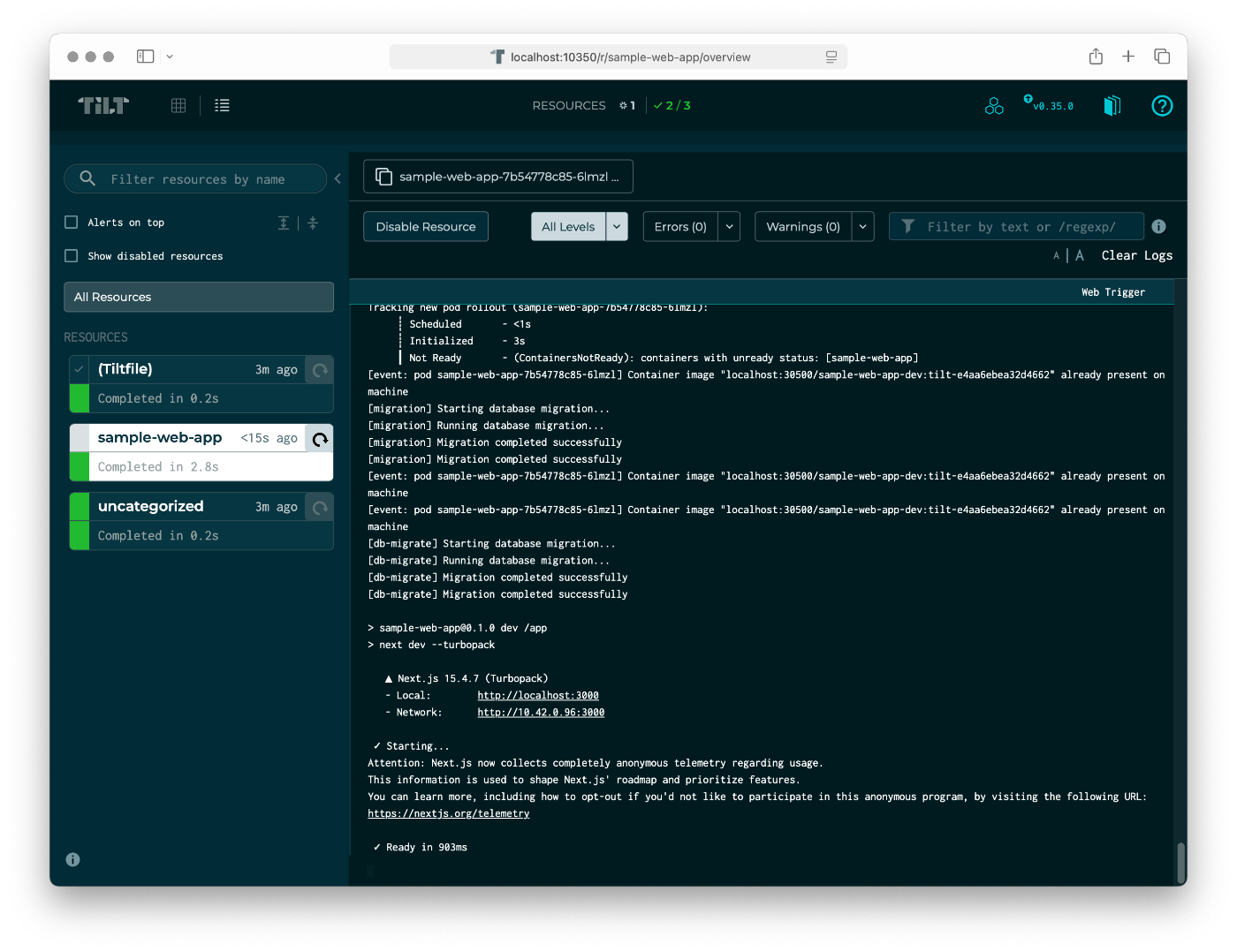Viewport: 1237px width, 952px height.
Task: Click Disable Resource button
Action: pyautogui.click(x=426, y=227)
